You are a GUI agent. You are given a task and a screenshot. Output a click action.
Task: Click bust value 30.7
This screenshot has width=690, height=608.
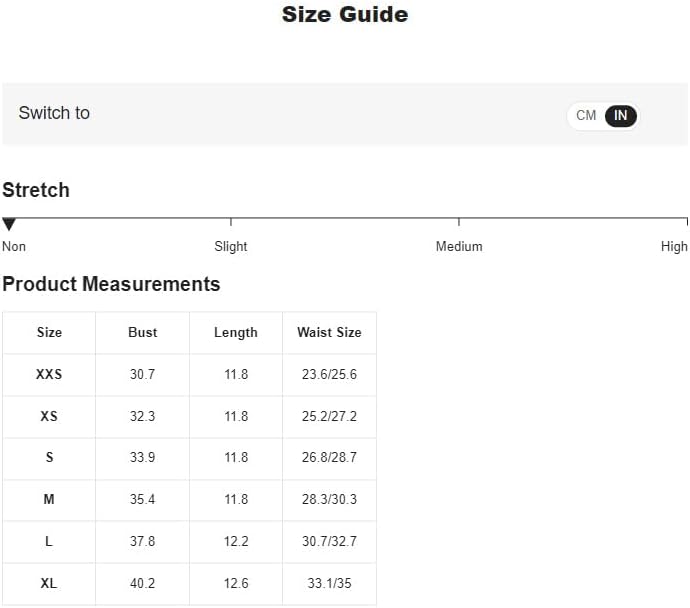click(142, 374)
